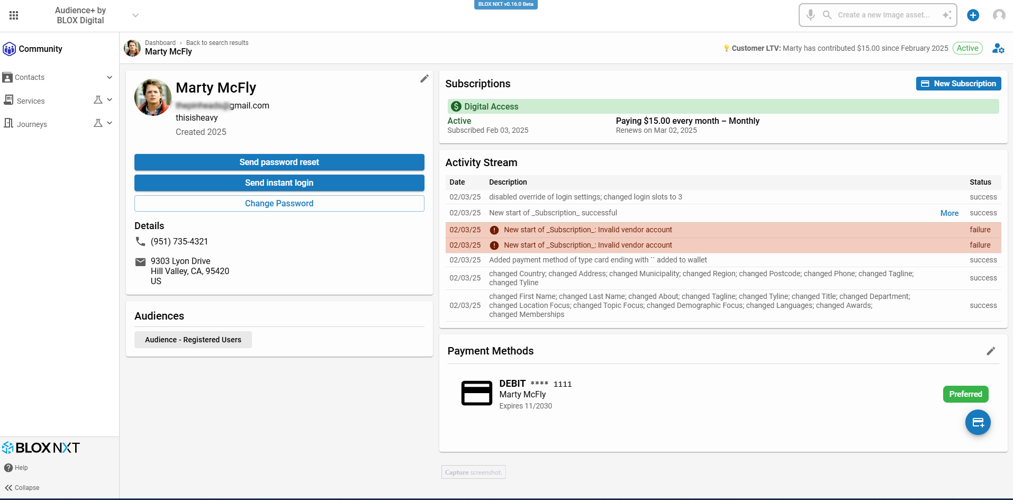The width and height of the screenshot is (1013, 500).
Task: Open the user account avatar menu
Action: pyautogui.click(x=999, y=15)
